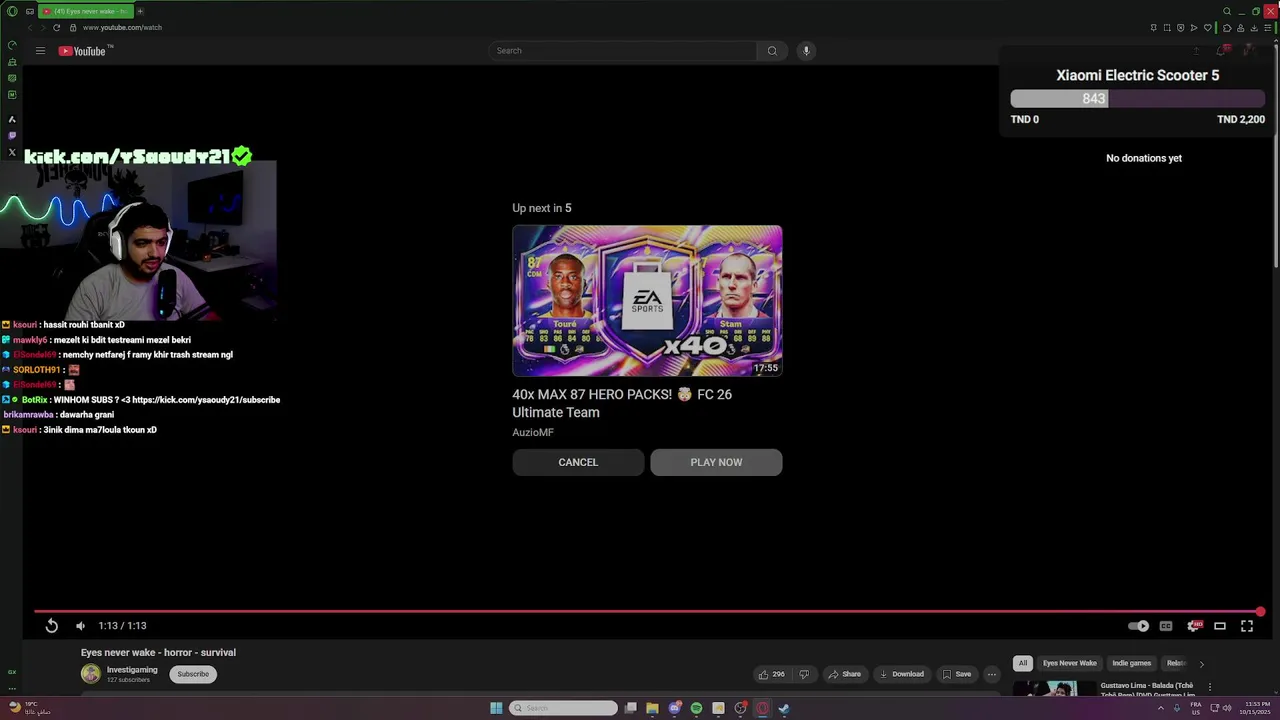Share the video
The width and height of the screenshot is (1280, 720).
844,674
